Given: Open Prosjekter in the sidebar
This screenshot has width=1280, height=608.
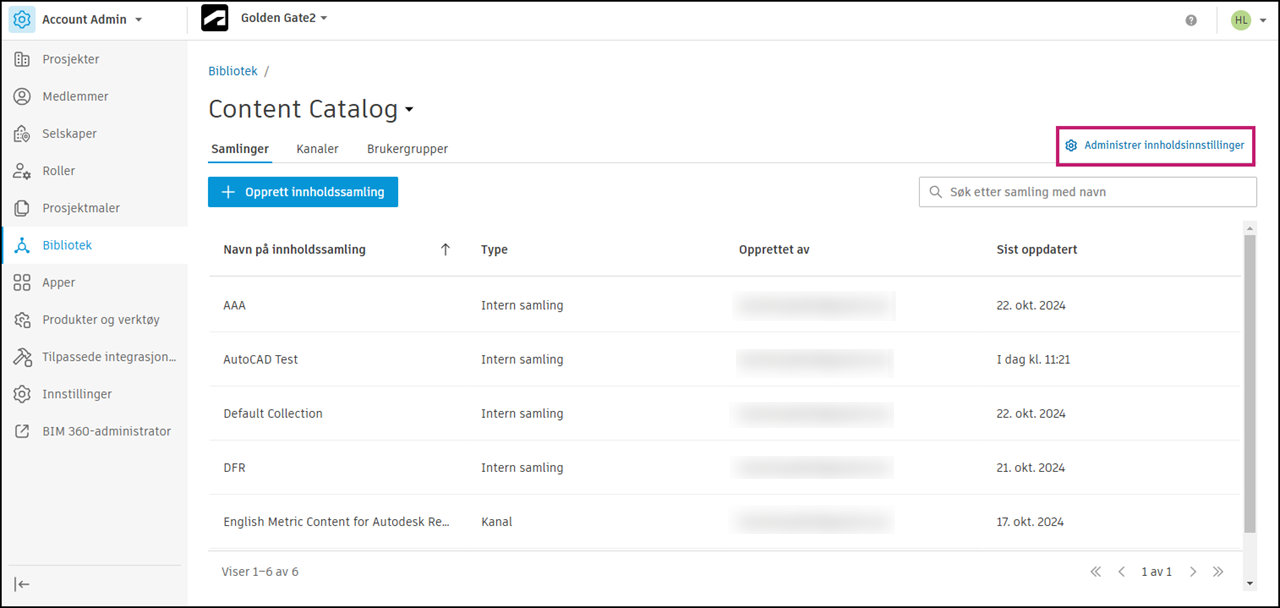Looking at the screenshot, I should tap(71, 60).
